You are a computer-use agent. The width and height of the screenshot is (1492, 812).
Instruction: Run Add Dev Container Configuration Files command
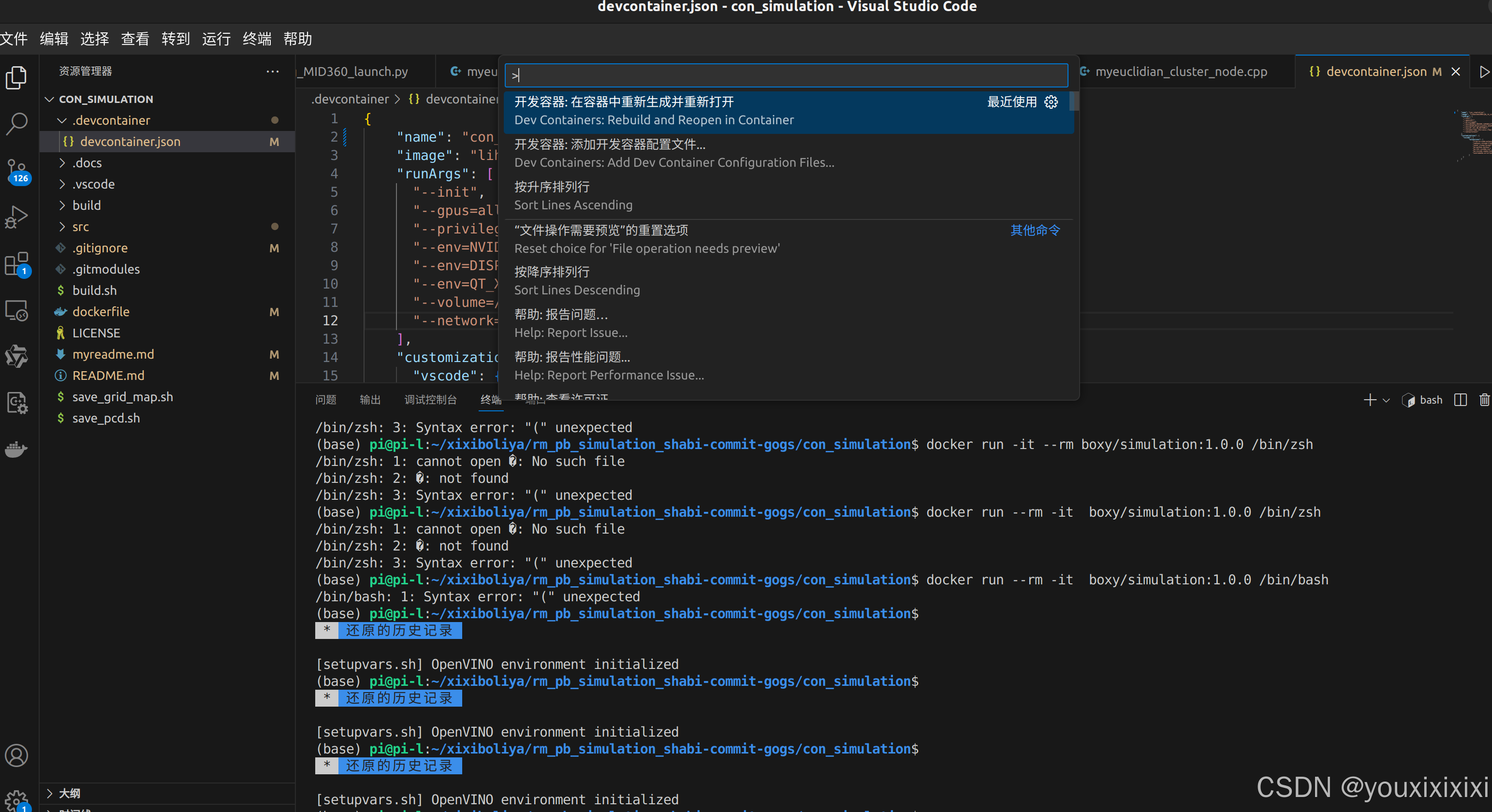(x=673, y=154)
